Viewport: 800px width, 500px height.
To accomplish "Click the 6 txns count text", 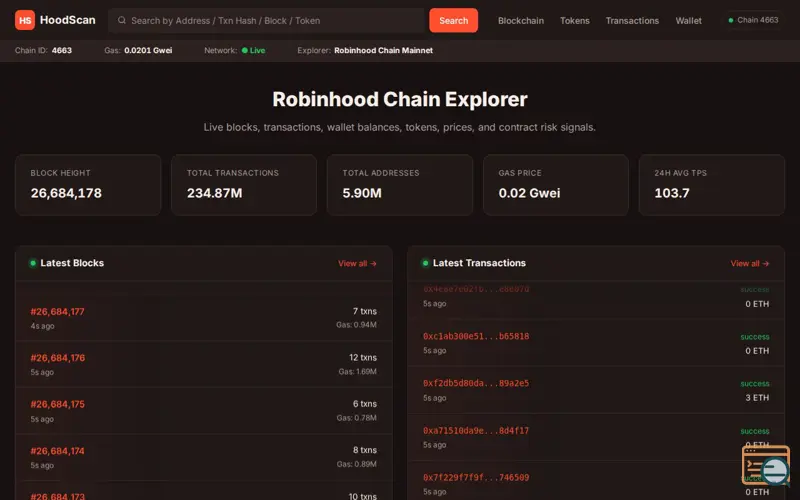I will point(365,404).
